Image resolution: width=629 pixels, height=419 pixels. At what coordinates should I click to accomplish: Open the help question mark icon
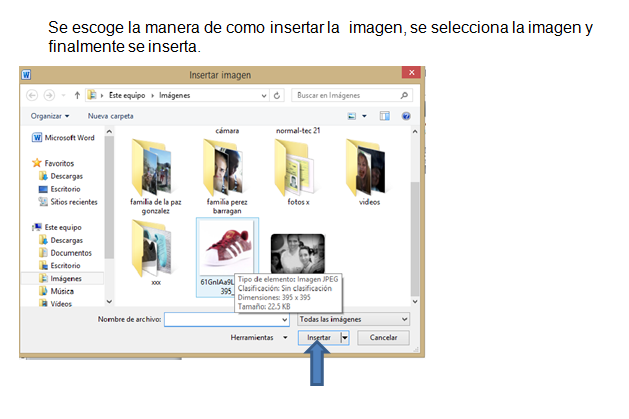click(x=406, y=116)
